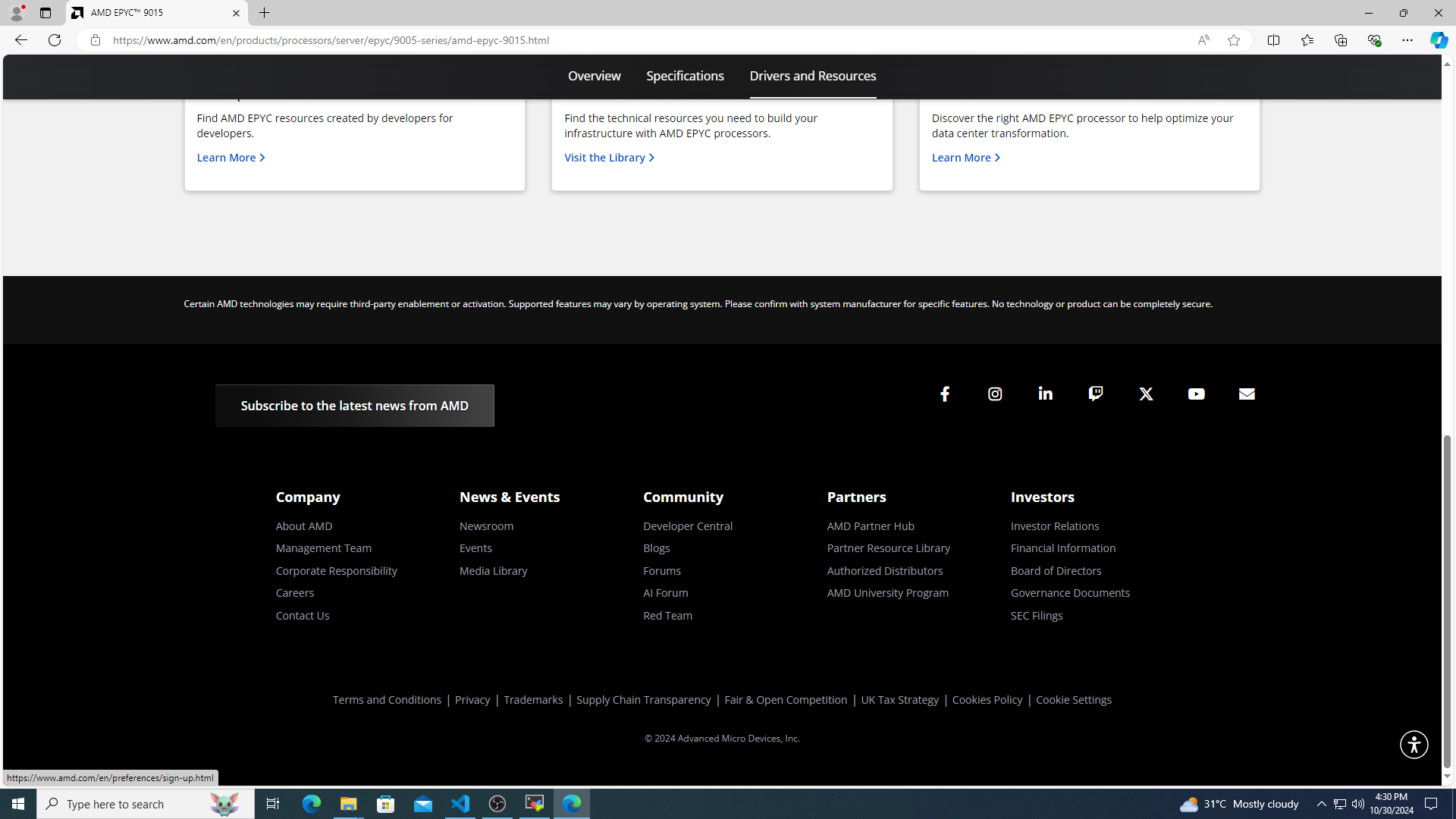Show hidden system tray icons
Image resolution: width=1456 pixels, height=819 pixels.
[x=1321, y=804]
